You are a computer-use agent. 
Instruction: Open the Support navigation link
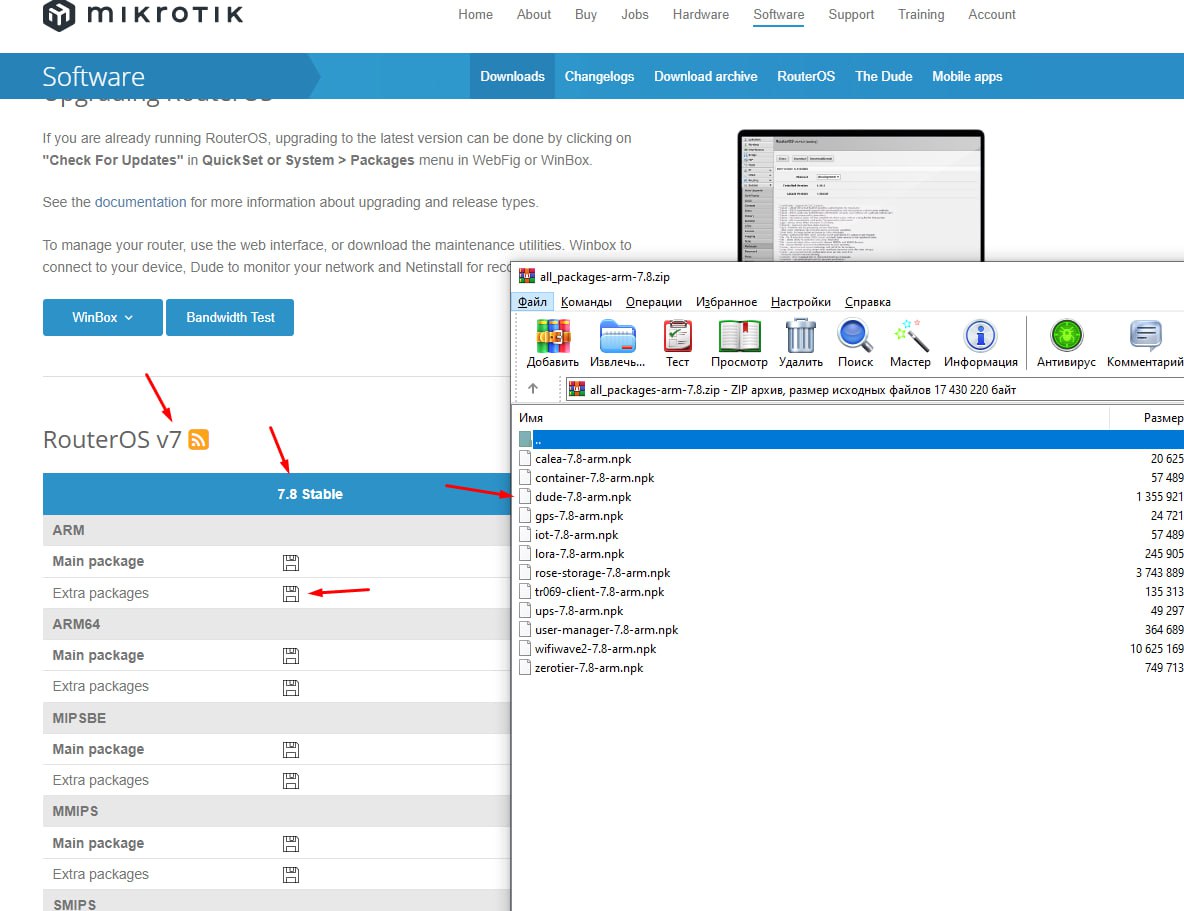tap(851, 14)
